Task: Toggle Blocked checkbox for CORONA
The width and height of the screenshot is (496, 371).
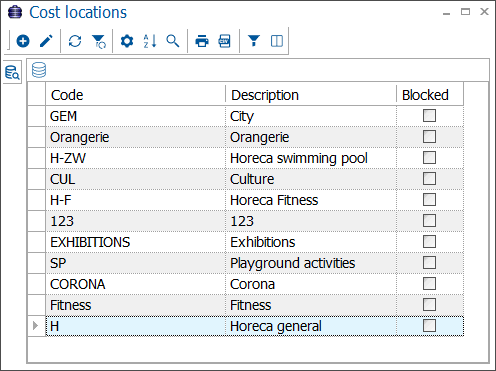Action: pyautogui.click(x=429, y=284)
